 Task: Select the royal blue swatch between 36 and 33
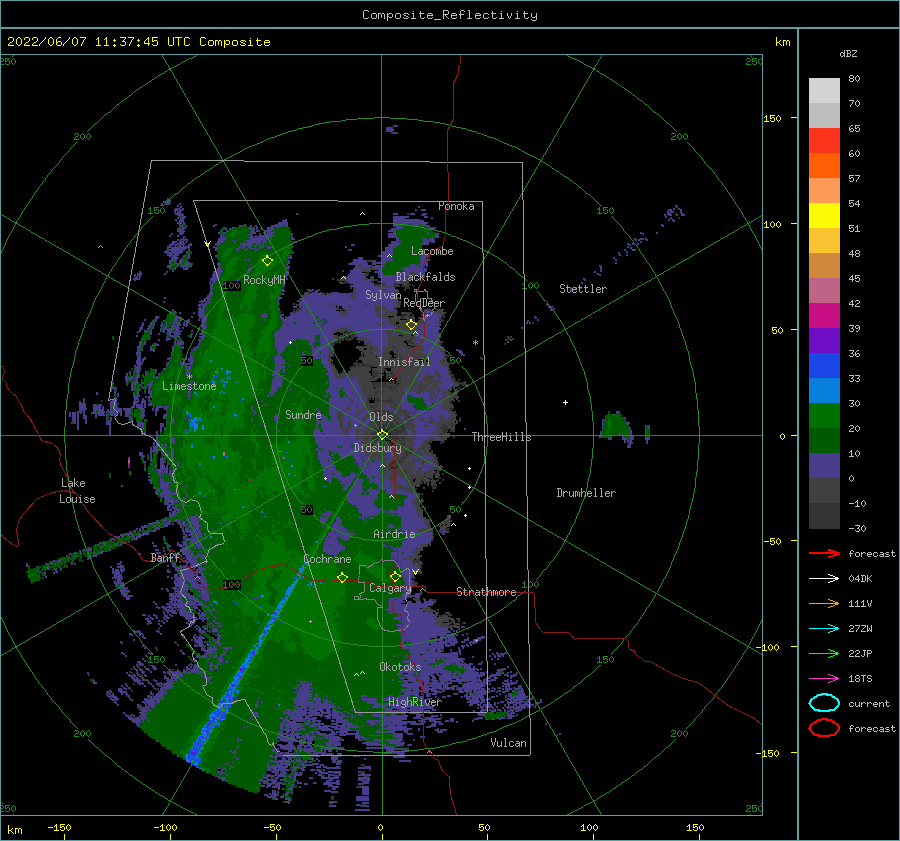click(824, 365)
